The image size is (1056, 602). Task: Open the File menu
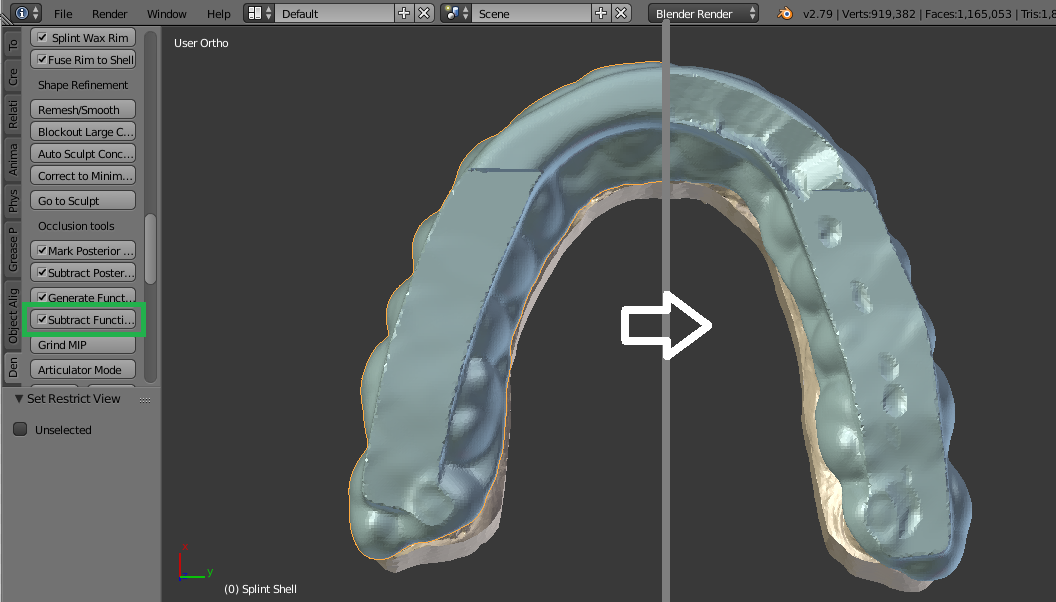pyautogui.click(x=63, y=13)
